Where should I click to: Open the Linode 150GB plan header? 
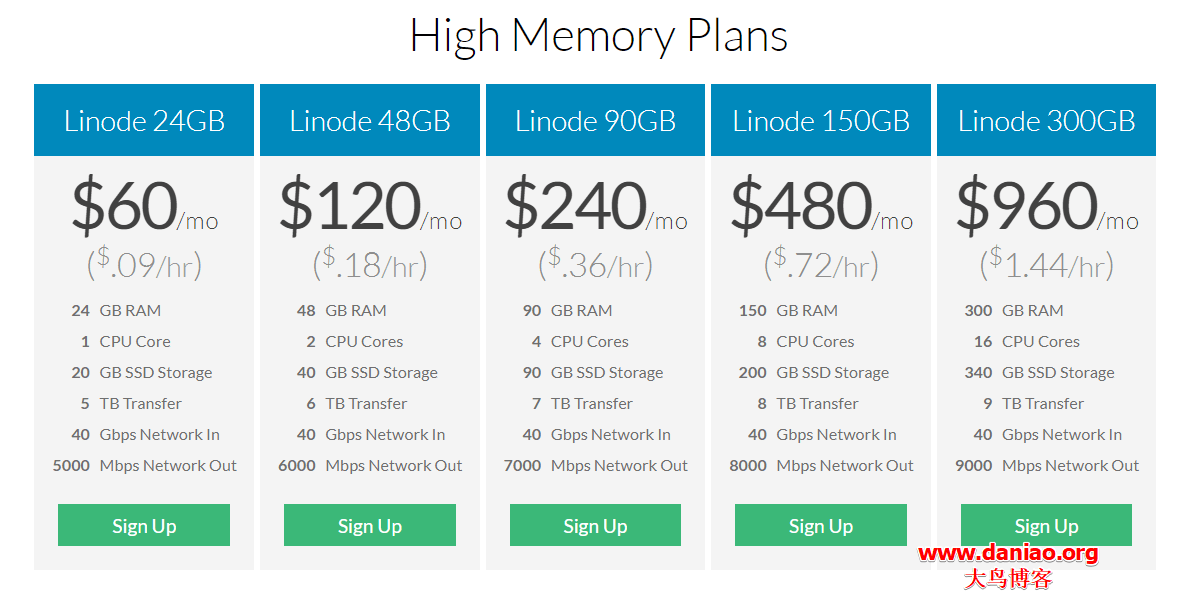pos(821,121)
